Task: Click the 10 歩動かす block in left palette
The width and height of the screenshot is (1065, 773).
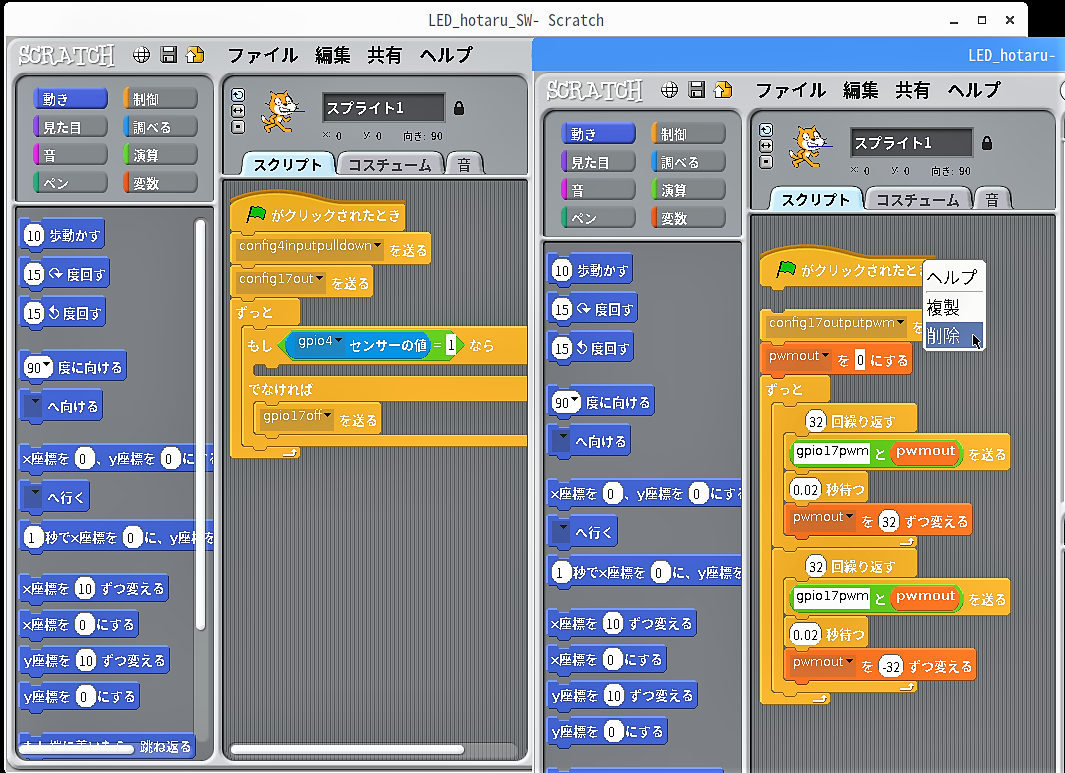Action: tap(62, 236)
